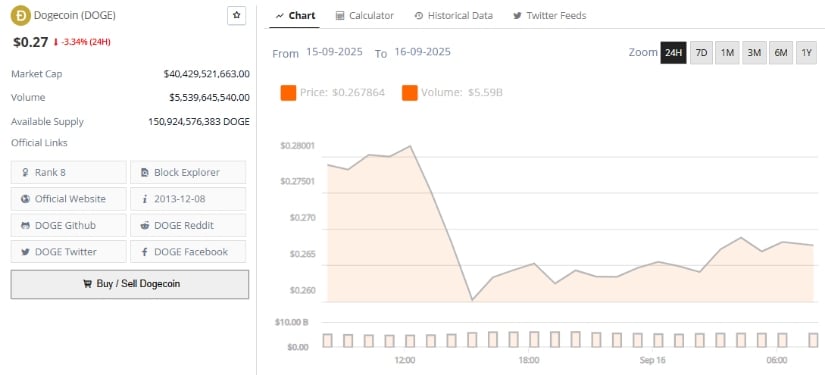Click the -3.34% (24H) change indicator

pyautogui.click(x=82, y=42)
